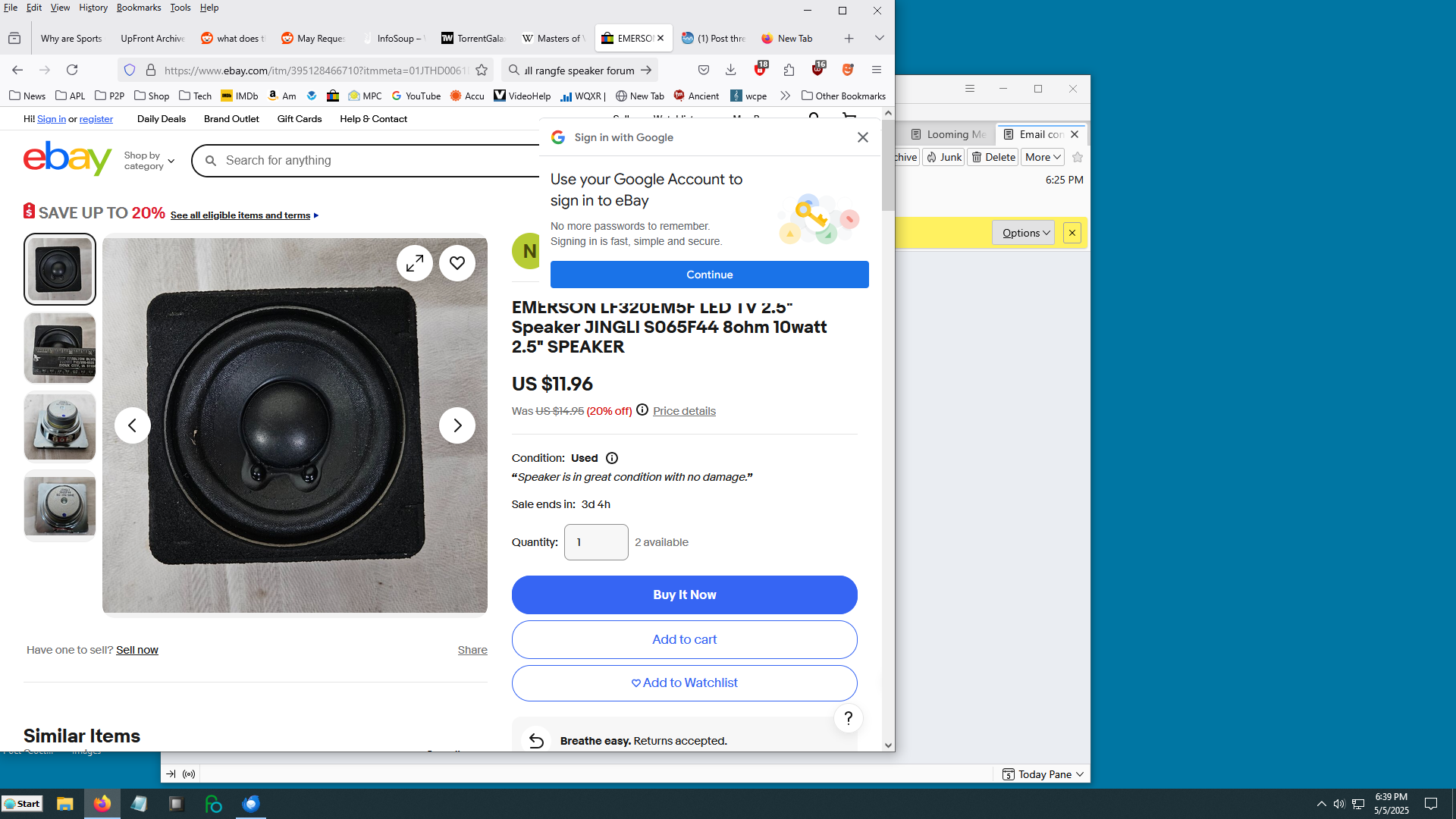Viewport: 1456px width, 819px height.
Task: Open the Bookmarks menu
Action: point(139,8)
